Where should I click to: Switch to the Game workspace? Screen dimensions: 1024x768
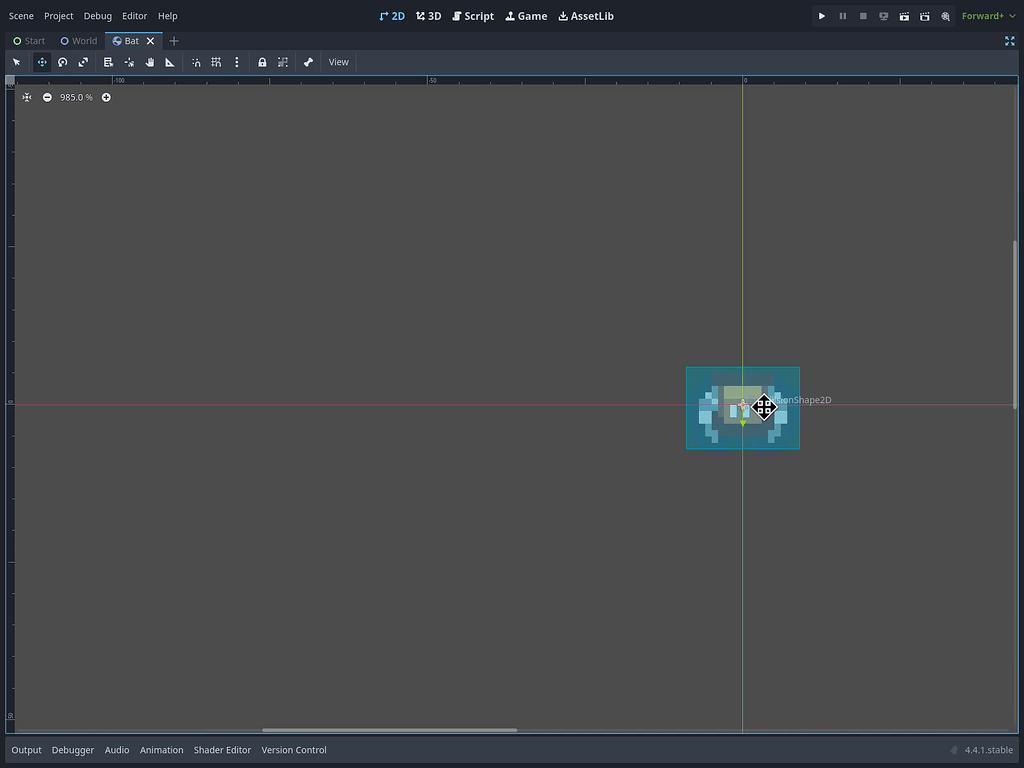pyautogui.click(x=526, y=16)
